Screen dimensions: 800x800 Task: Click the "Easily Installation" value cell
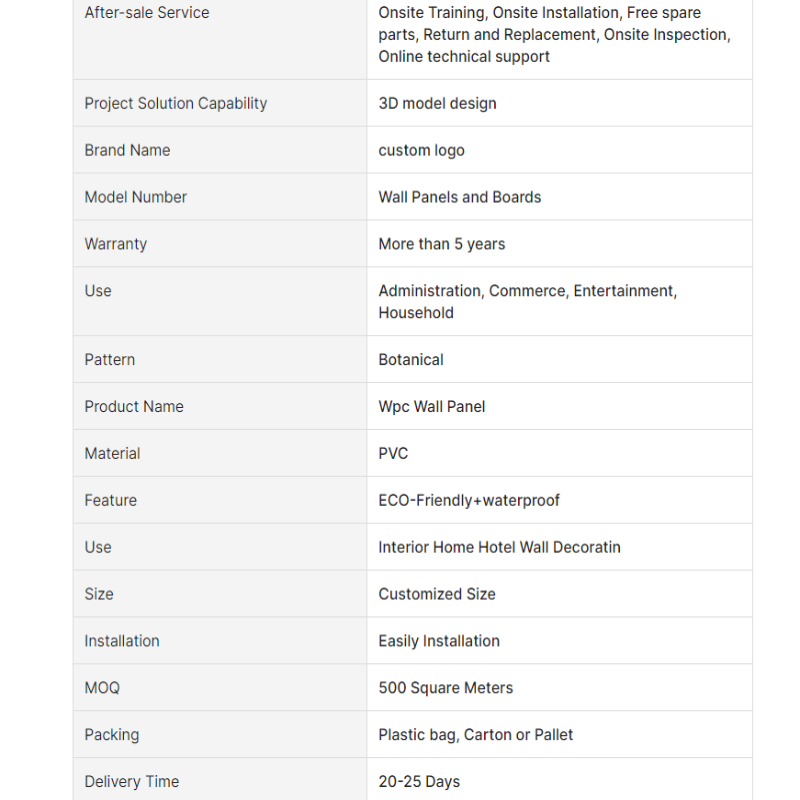coord(439,641)
